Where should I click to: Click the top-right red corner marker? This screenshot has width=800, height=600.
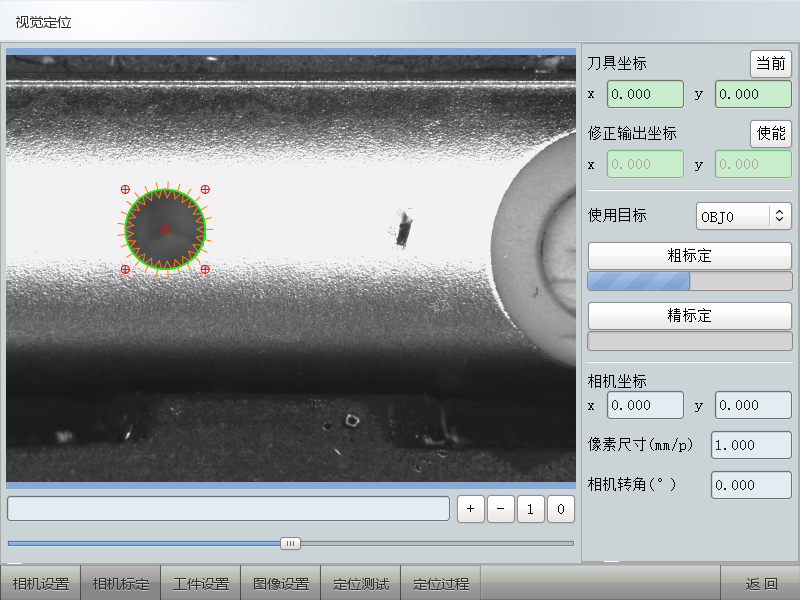pos(205,189)
